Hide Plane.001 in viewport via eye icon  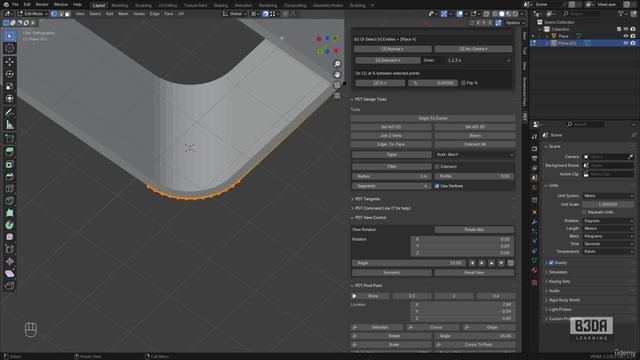626,43
